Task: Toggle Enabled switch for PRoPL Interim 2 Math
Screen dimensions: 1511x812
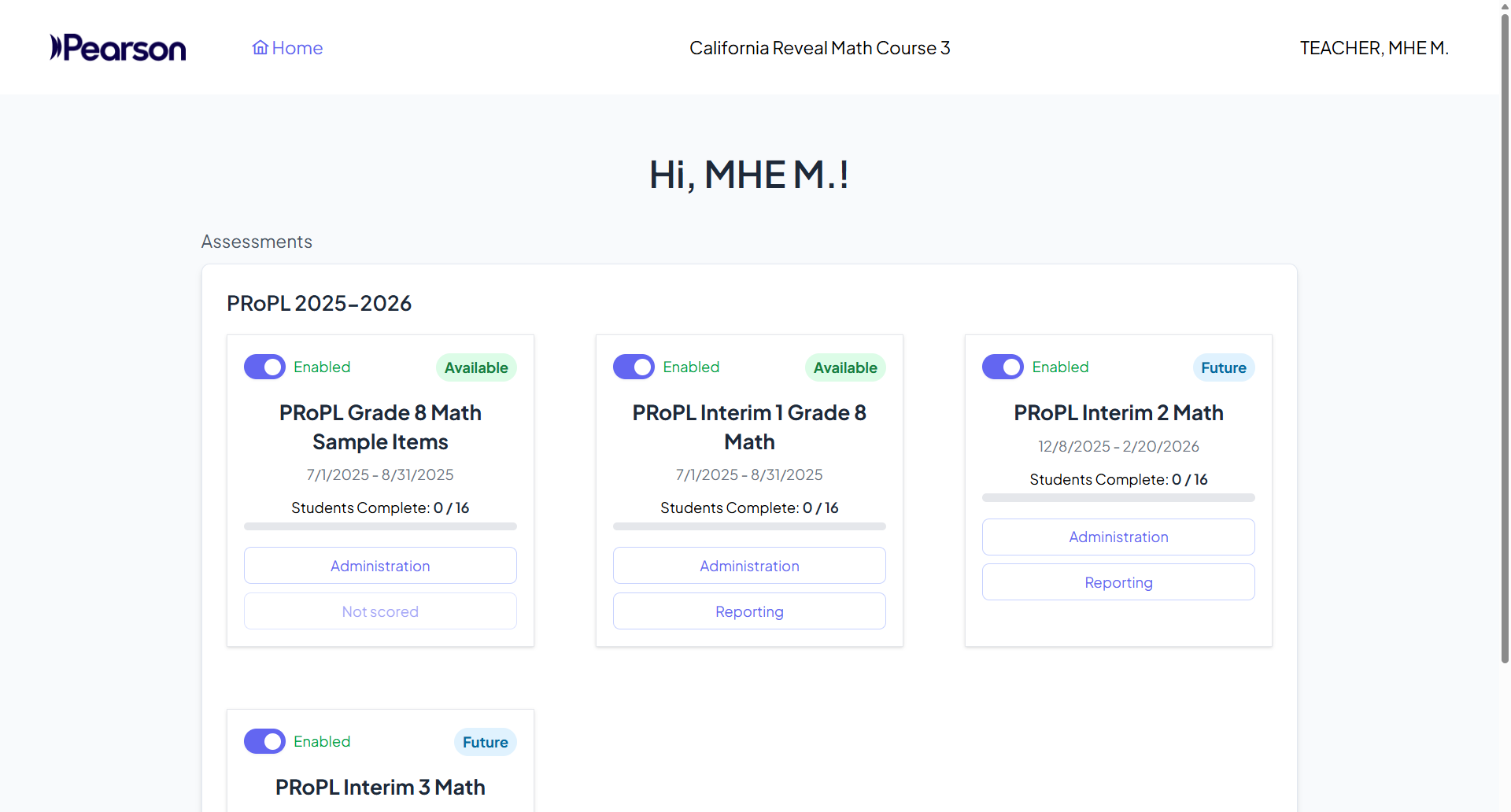Action: [1003, 367]
